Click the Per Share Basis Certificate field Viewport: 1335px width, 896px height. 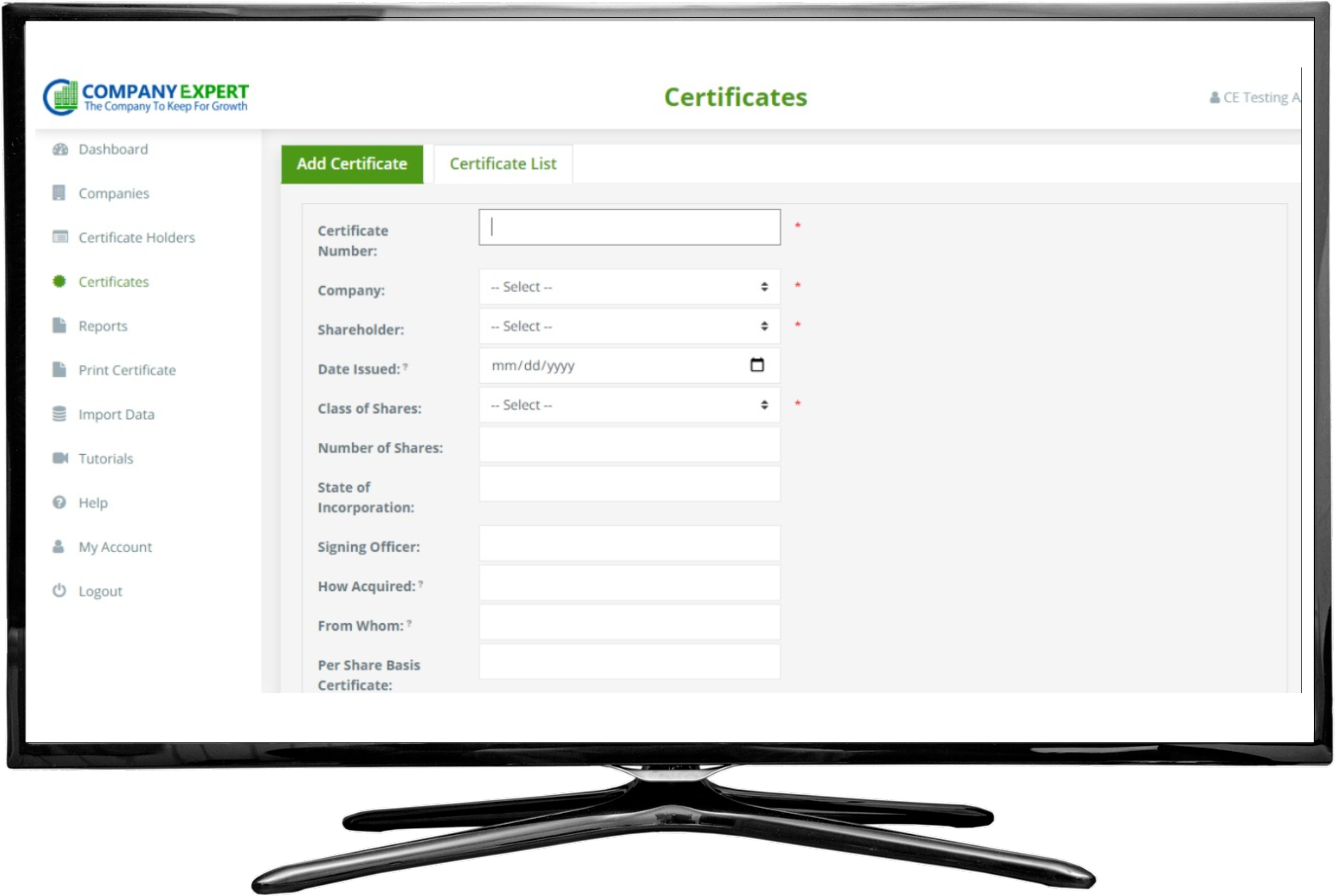(629, 662)
